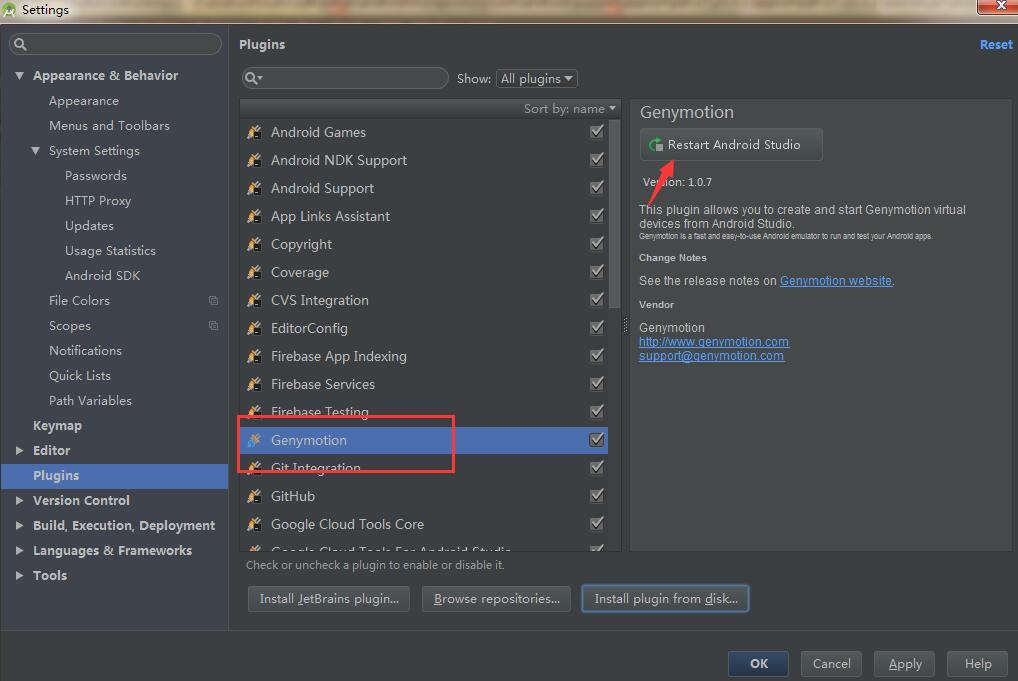The width and height of the screenshot is (1018, 681).
Task: Click the Android Support plugin icon
Action: click(x=254, y=188)
